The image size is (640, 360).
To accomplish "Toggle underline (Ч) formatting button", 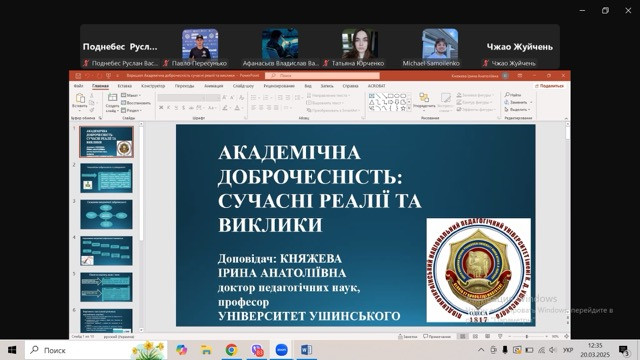I will click(x=176, y=108).
